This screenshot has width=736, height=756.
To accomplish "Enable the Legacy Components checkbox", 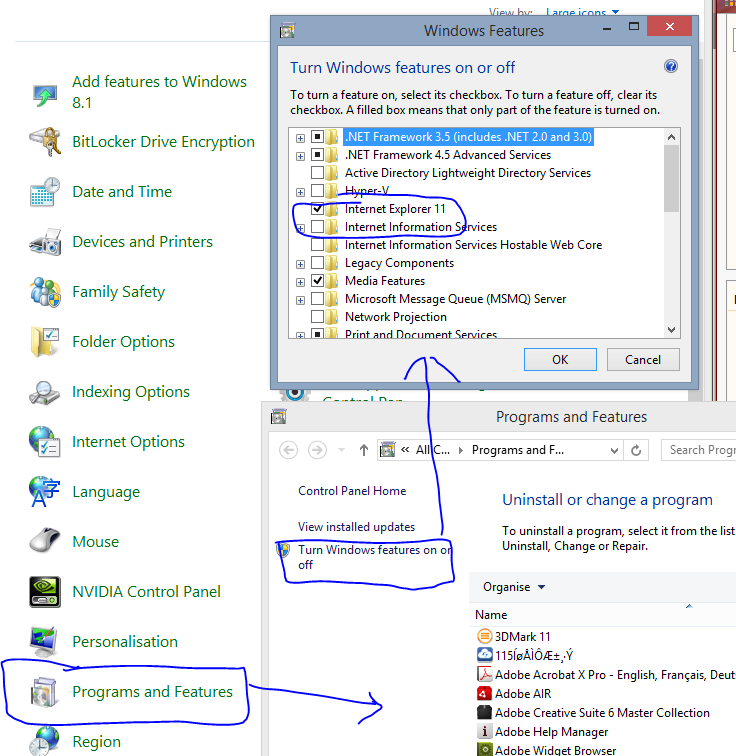I will (x=317, y=263).
